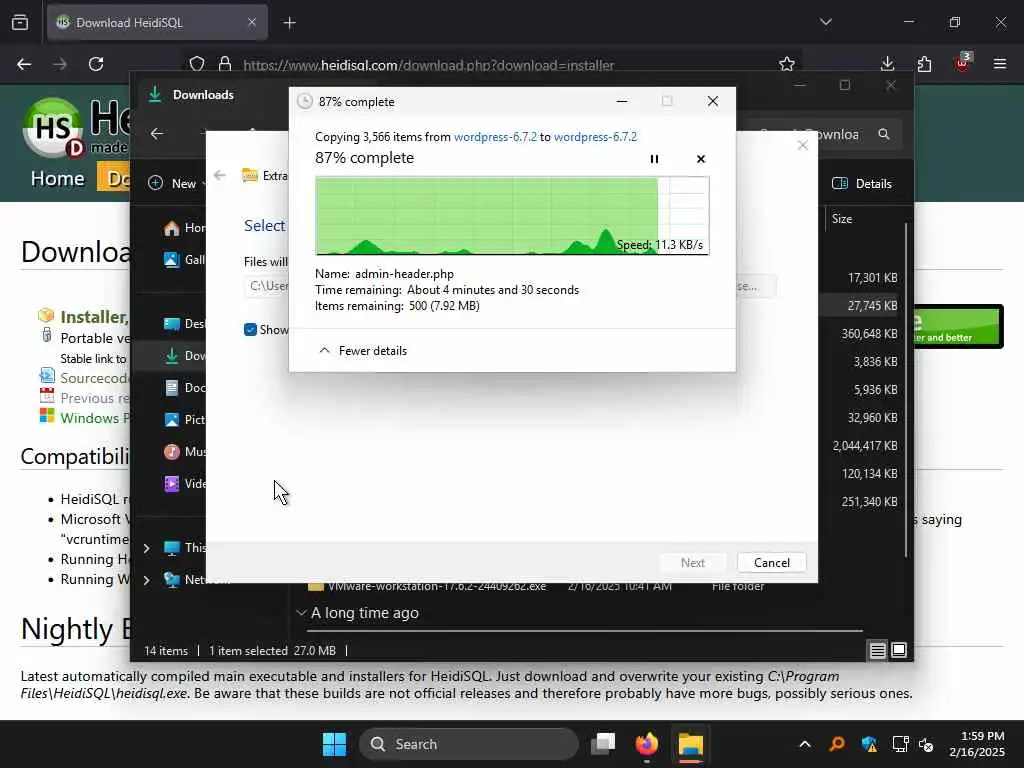The width and height of the screenshot is (1024, 768).
Task: Open the destination wordpress-6.7.2 link
Action: (x=595, y=136)
